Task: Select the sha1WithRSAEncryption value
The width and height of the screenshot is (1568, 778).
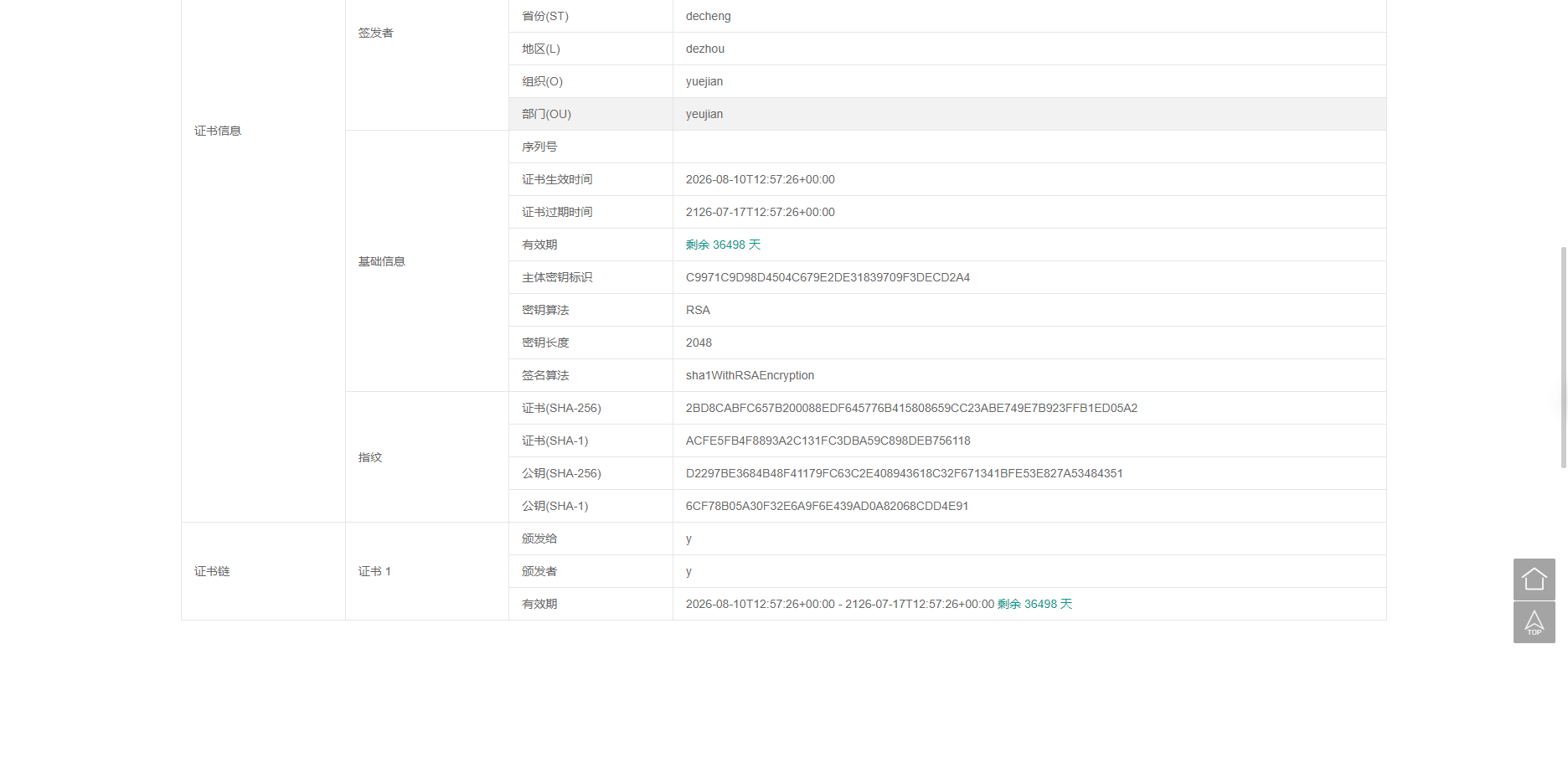Action: (750, 375)
